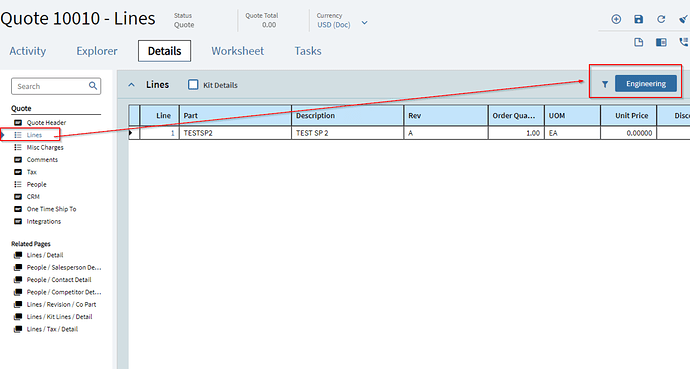The height and width of the screenshot is (369, 690).
Task: Click the UOM column header
Action: click(573, 116)
